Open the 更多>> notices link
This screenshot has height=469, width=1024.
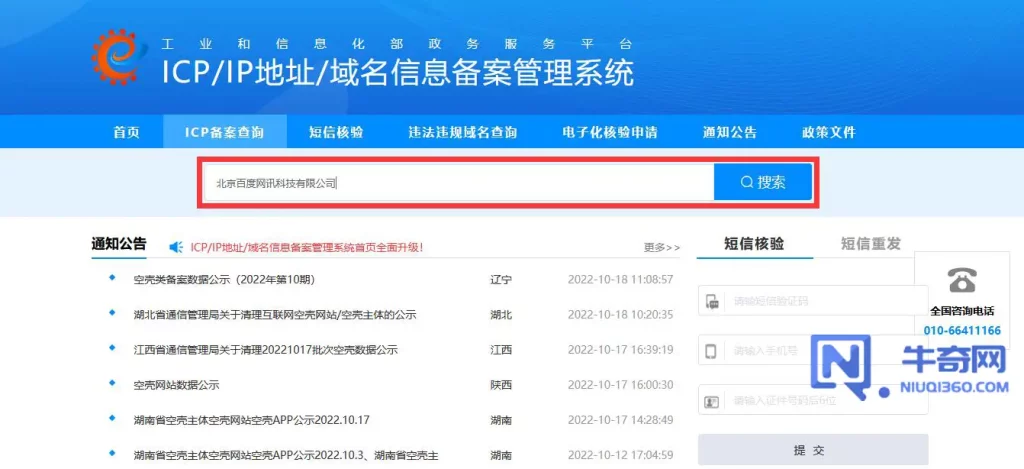(662, 248)
